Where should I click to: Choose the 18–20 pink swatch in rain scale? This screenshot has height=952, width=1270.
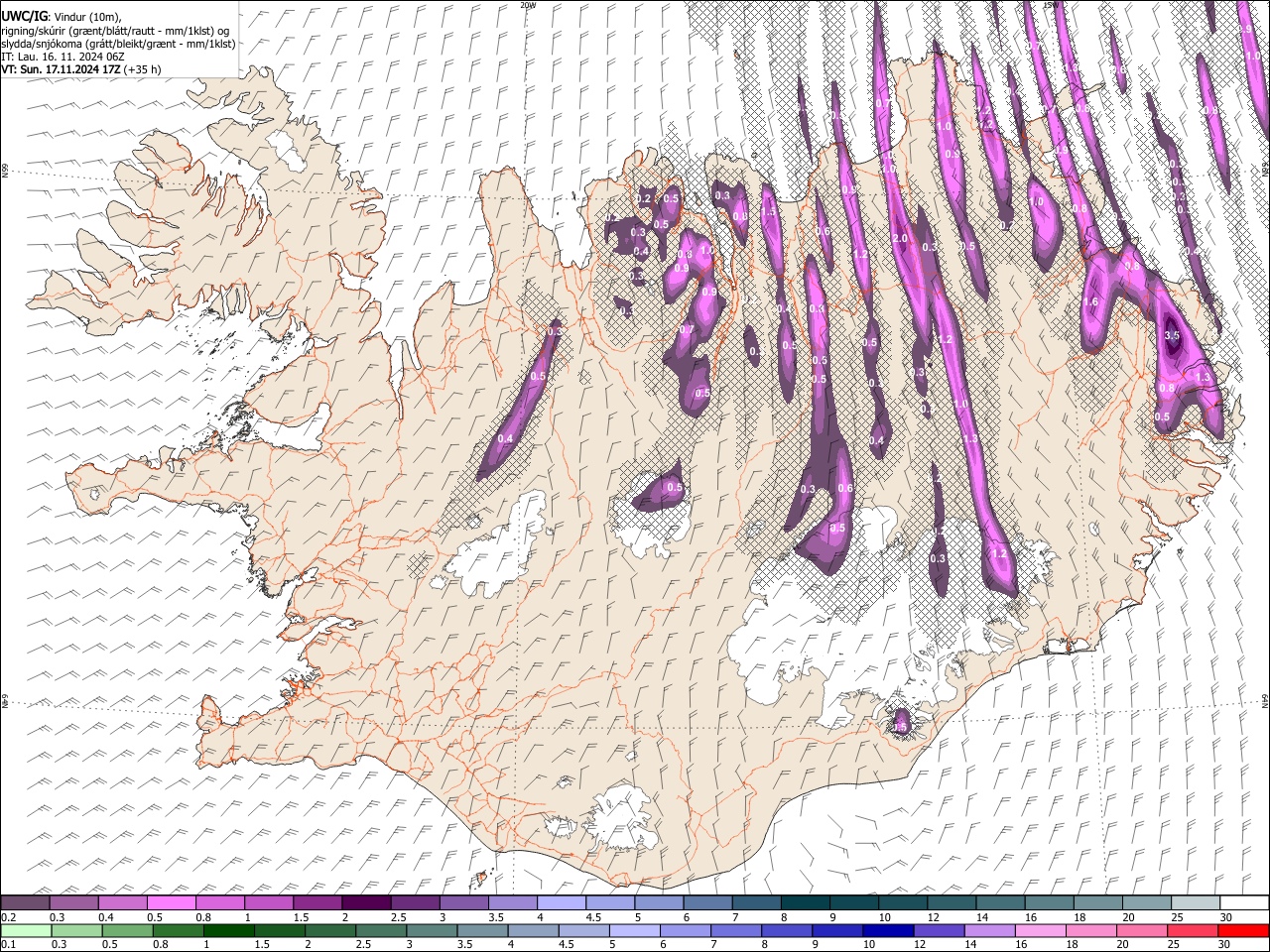click(x=1091, y=930)
